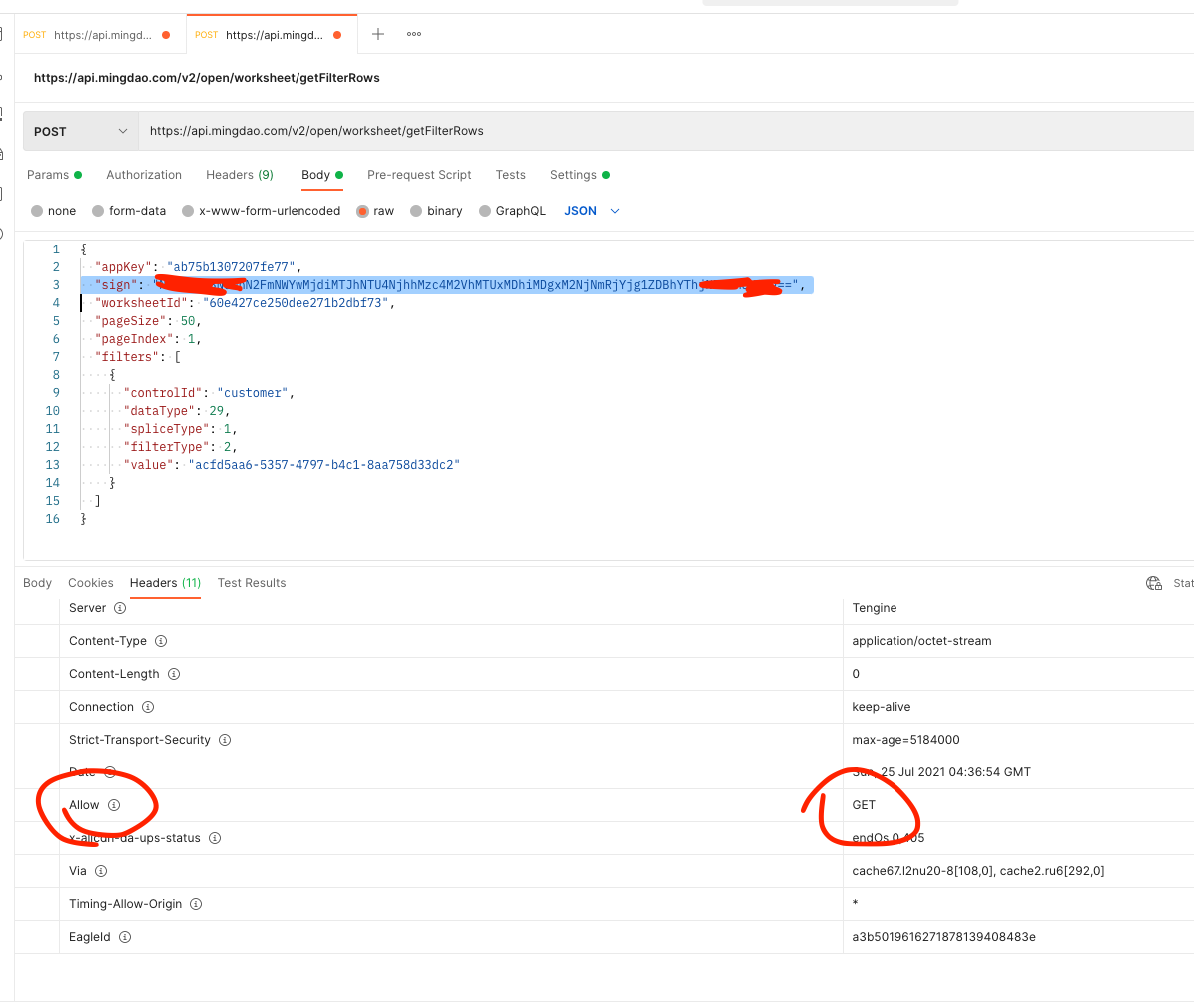This screenshot has height=1008, width=1194.
Task: Switch to the Cookies response tab
Action: coord(91,582)
